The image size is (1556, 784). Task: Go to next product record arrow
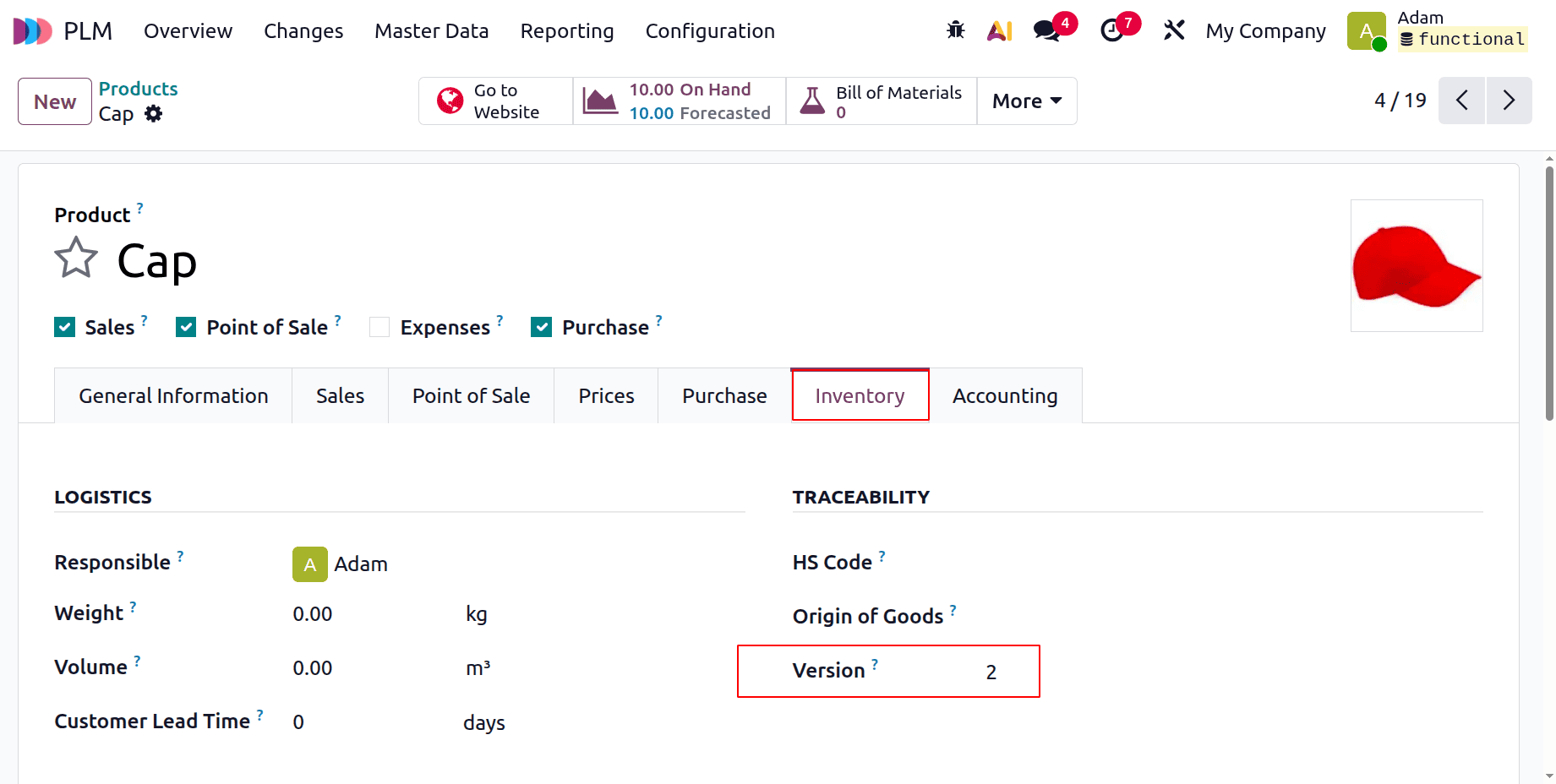click(x=1509, y=101)
